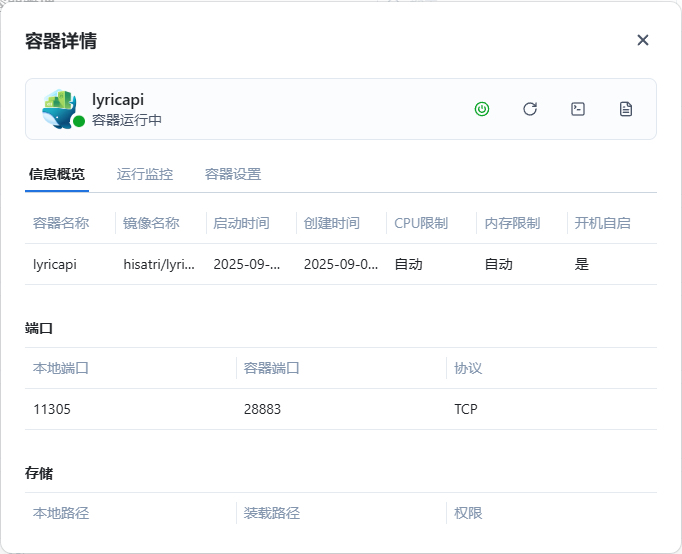The width and height of the screenshot is (682, 554).
Task: Click the 开机自启 value 是
Action: point(582,265)
